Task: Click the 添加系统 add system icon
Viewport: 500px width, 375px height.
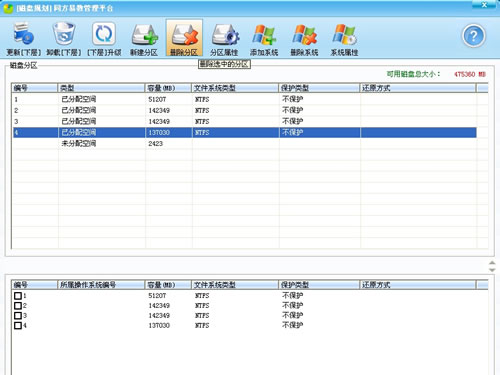Action: pyautogui.click(x=264, y=34)
